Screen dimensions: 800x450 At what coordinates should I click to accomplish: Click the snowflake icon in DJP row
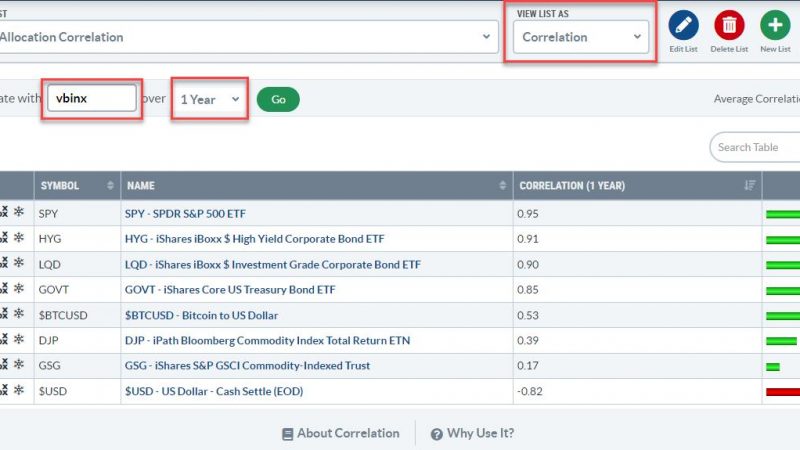(19, 338)
